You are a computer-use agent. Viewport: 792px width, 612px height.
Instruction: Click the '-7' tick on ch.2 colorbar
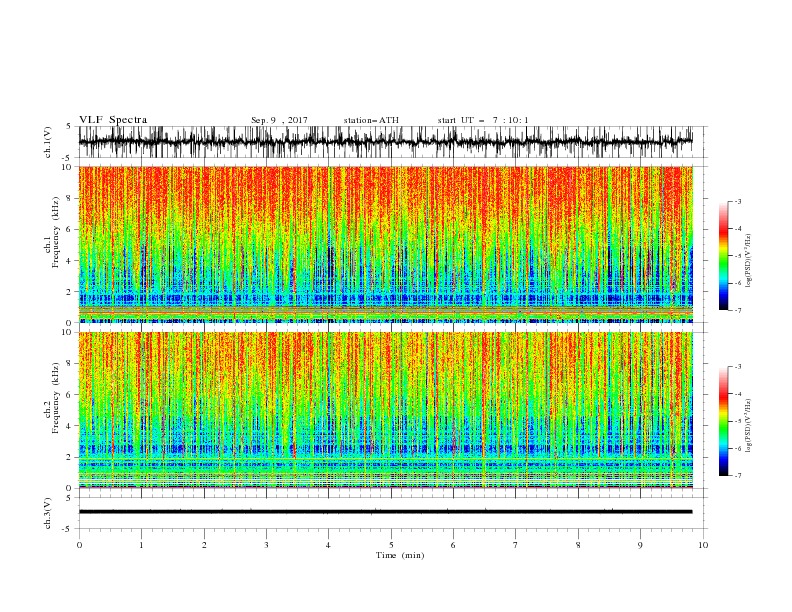[x=738, y=476]
